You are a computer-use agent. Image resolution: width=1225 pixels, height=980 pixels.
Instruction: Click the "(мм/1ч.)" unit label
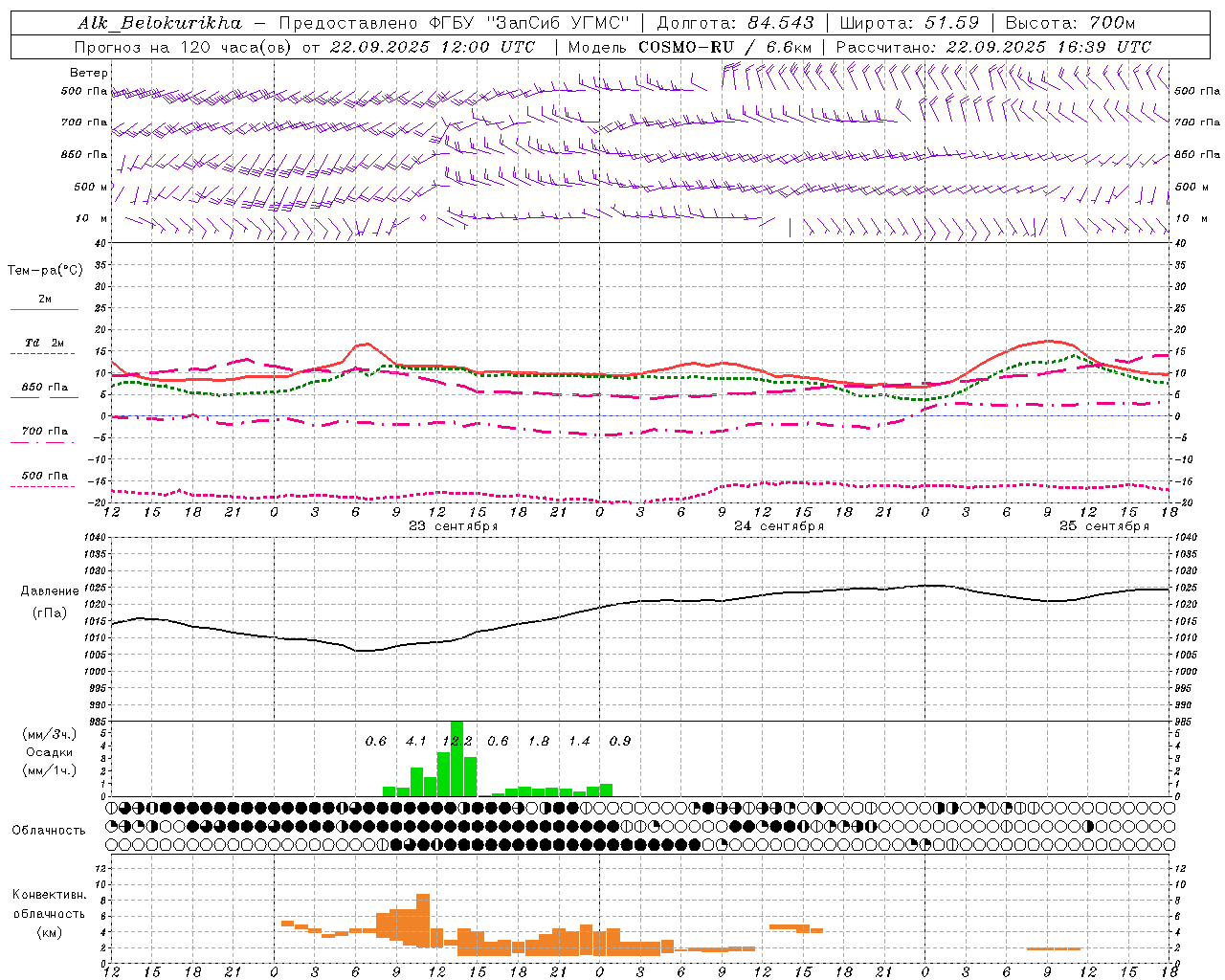click(x=49, y=770)
